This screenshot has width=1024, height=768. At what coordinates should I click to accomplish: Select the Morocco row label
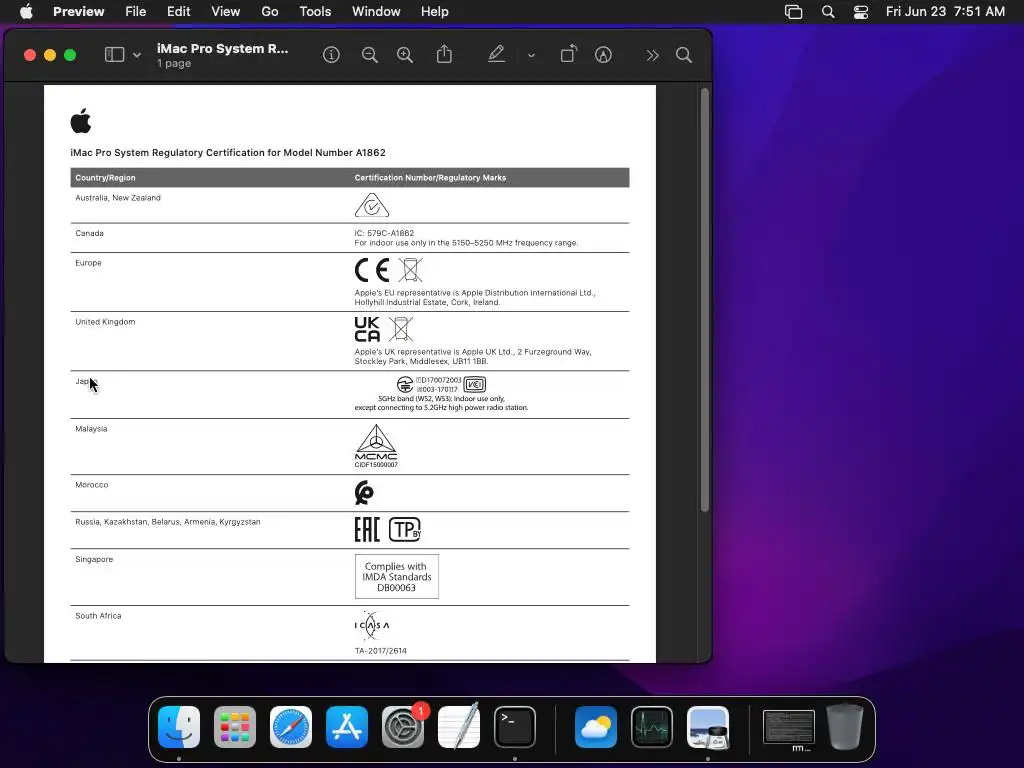[x=91, y=485]
